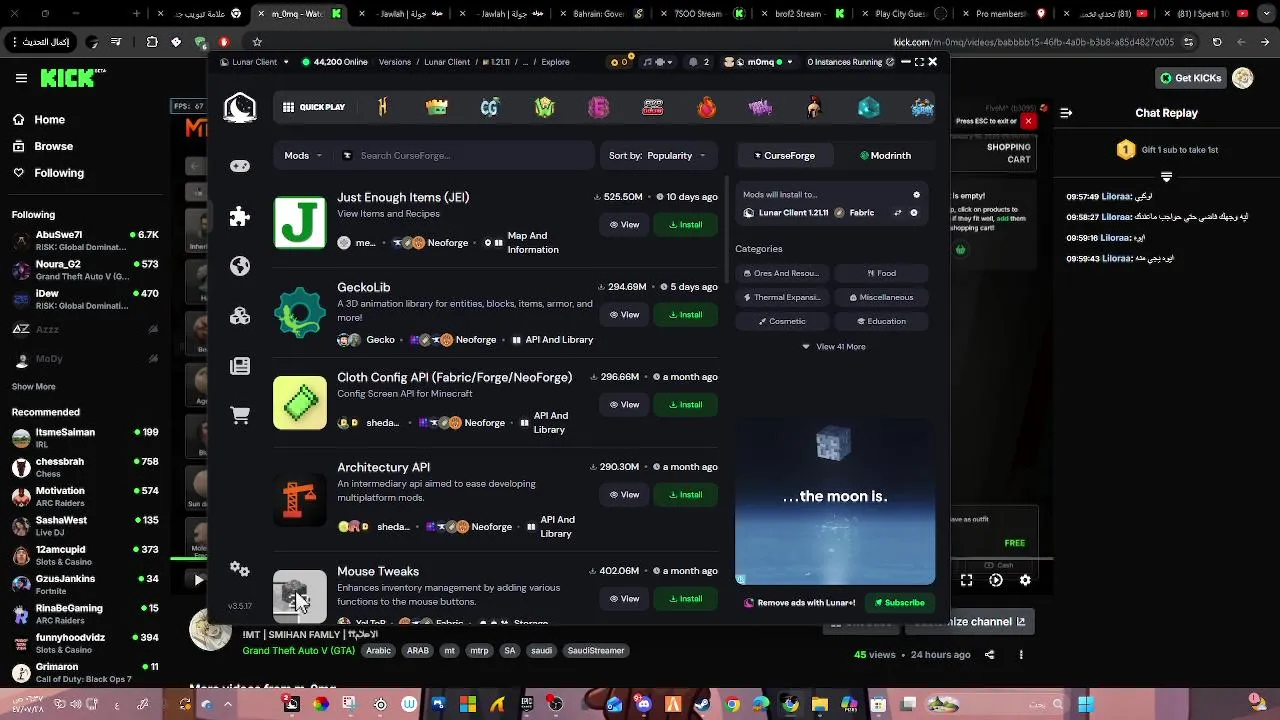Screen dimensions: 1280x720
Task: Open the mod install settings gear icon
Action: 916,195
